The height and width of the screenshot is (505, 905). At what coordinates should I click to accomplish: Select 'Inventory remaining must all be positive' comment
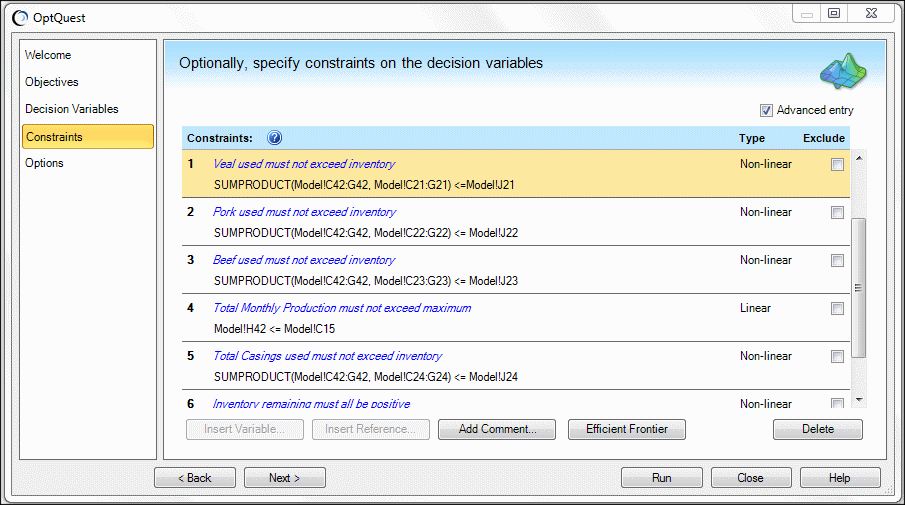[311, 403]
